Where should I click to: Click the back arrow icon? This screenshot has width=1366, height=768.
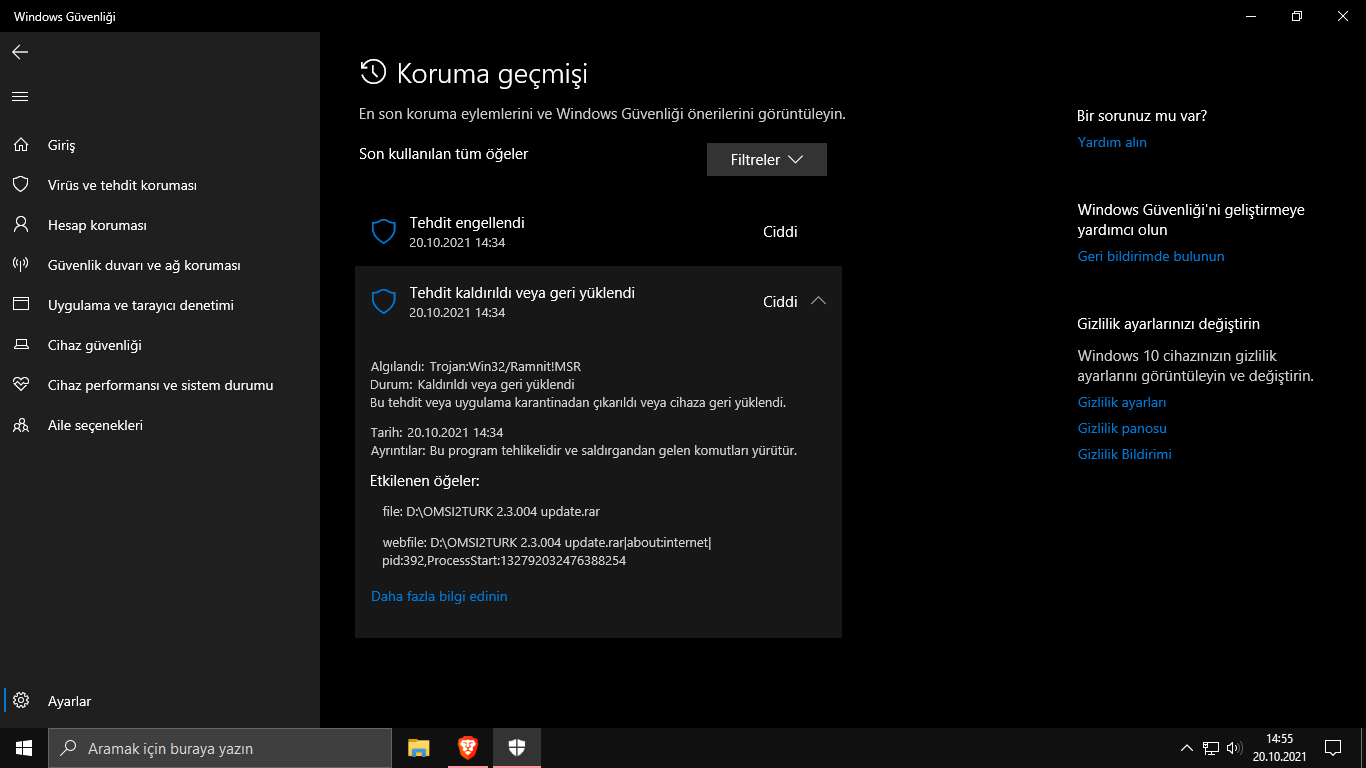[20, 52]
